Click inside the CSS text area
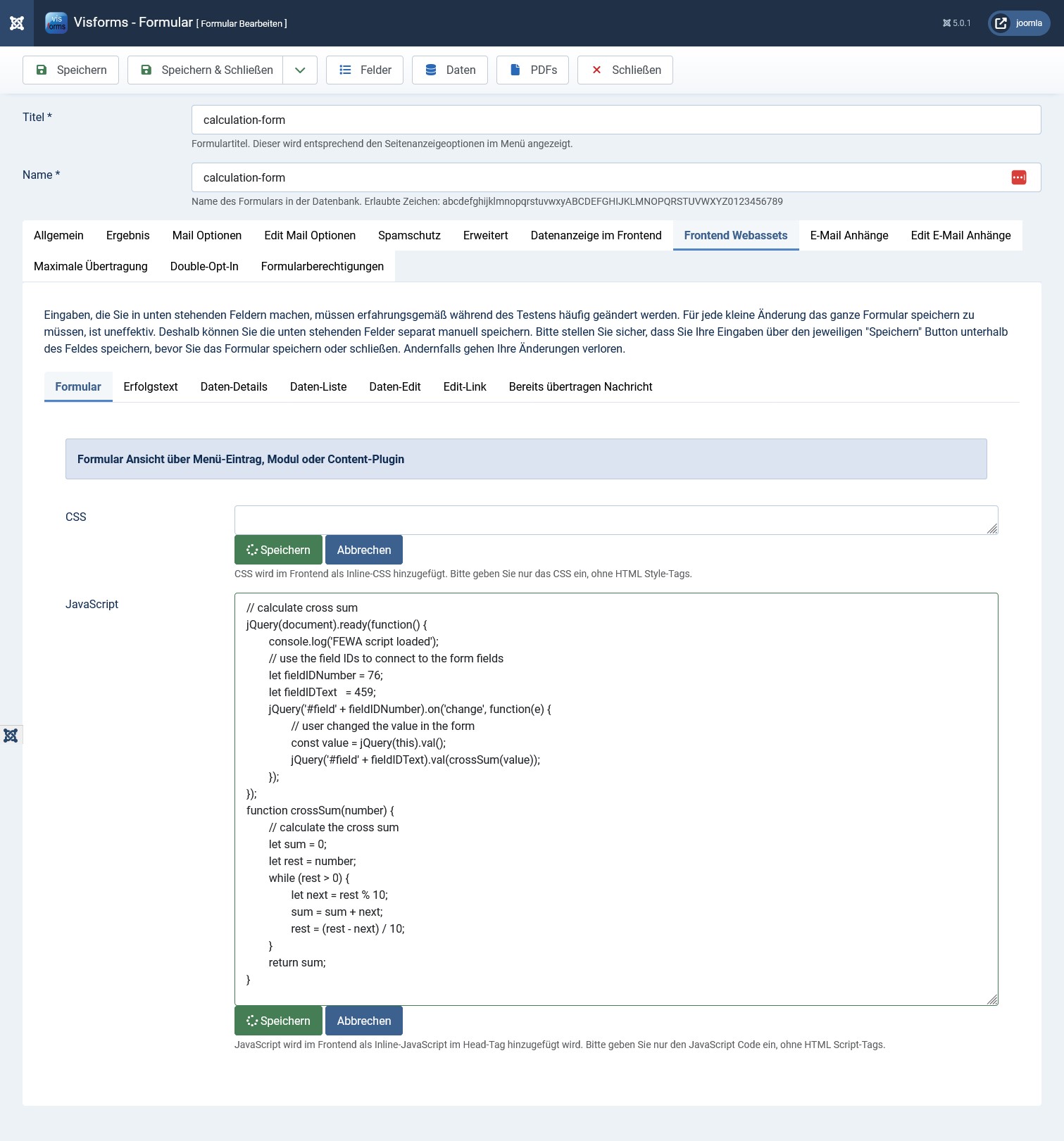This screenshot has height=1141, width=1064. click(613, 520)
